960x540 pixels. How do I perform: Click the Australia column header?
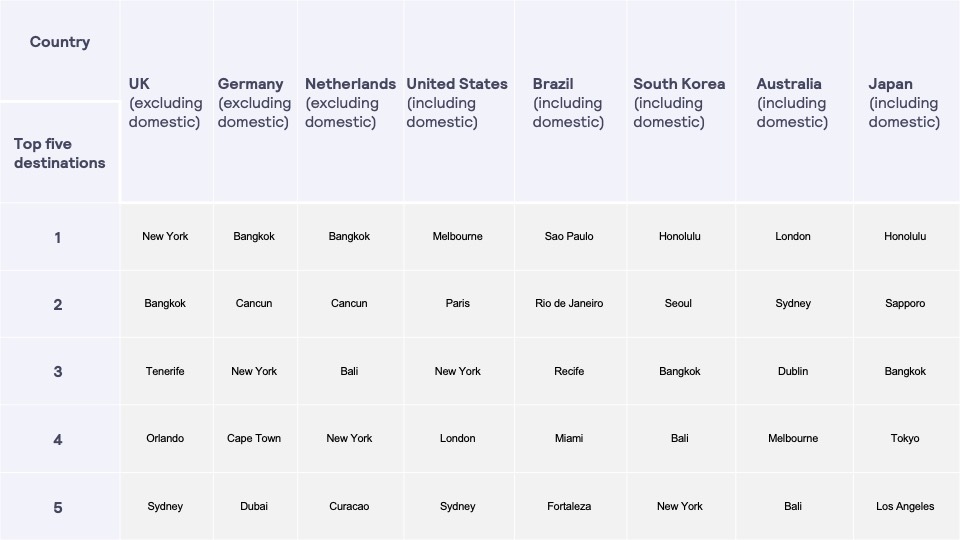click(x=793, y=102)
